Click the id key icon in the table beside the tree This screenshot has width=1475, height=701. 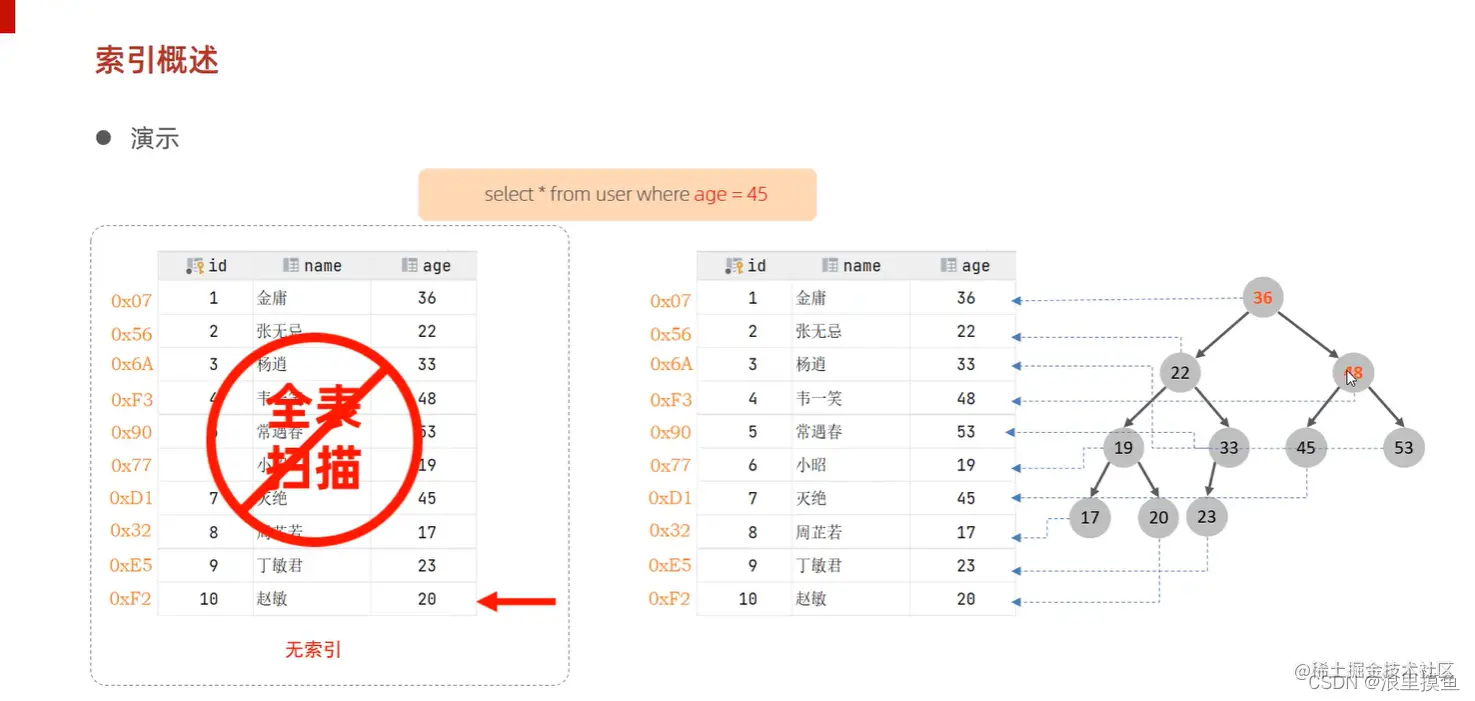click(x=735, y=266)
